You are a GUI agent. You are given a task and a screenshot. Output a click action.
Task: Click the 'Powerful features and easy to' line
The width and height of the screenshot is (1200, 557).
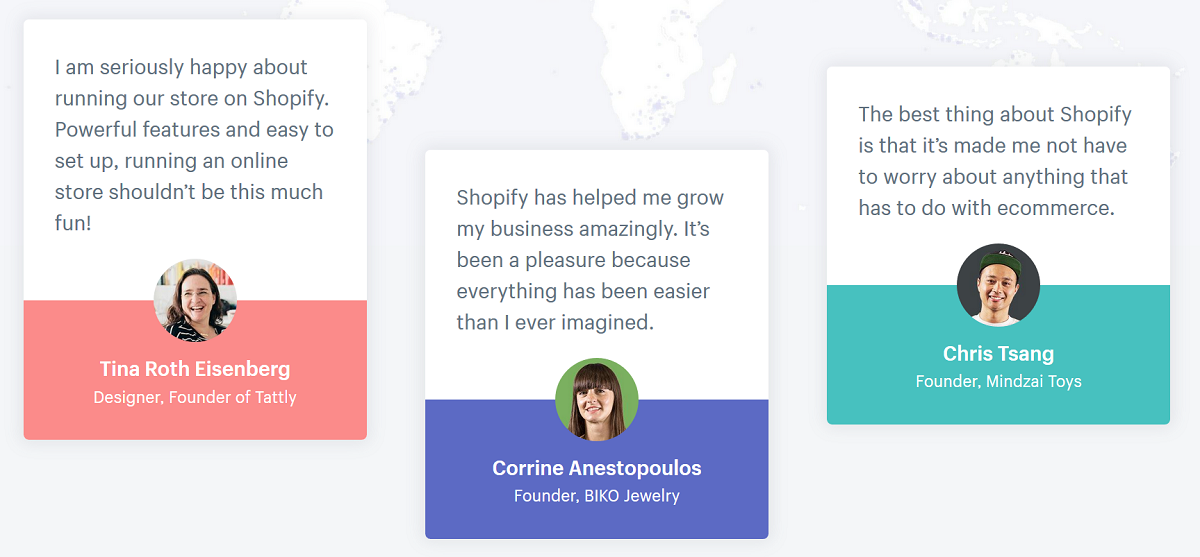tap(194, 129)
